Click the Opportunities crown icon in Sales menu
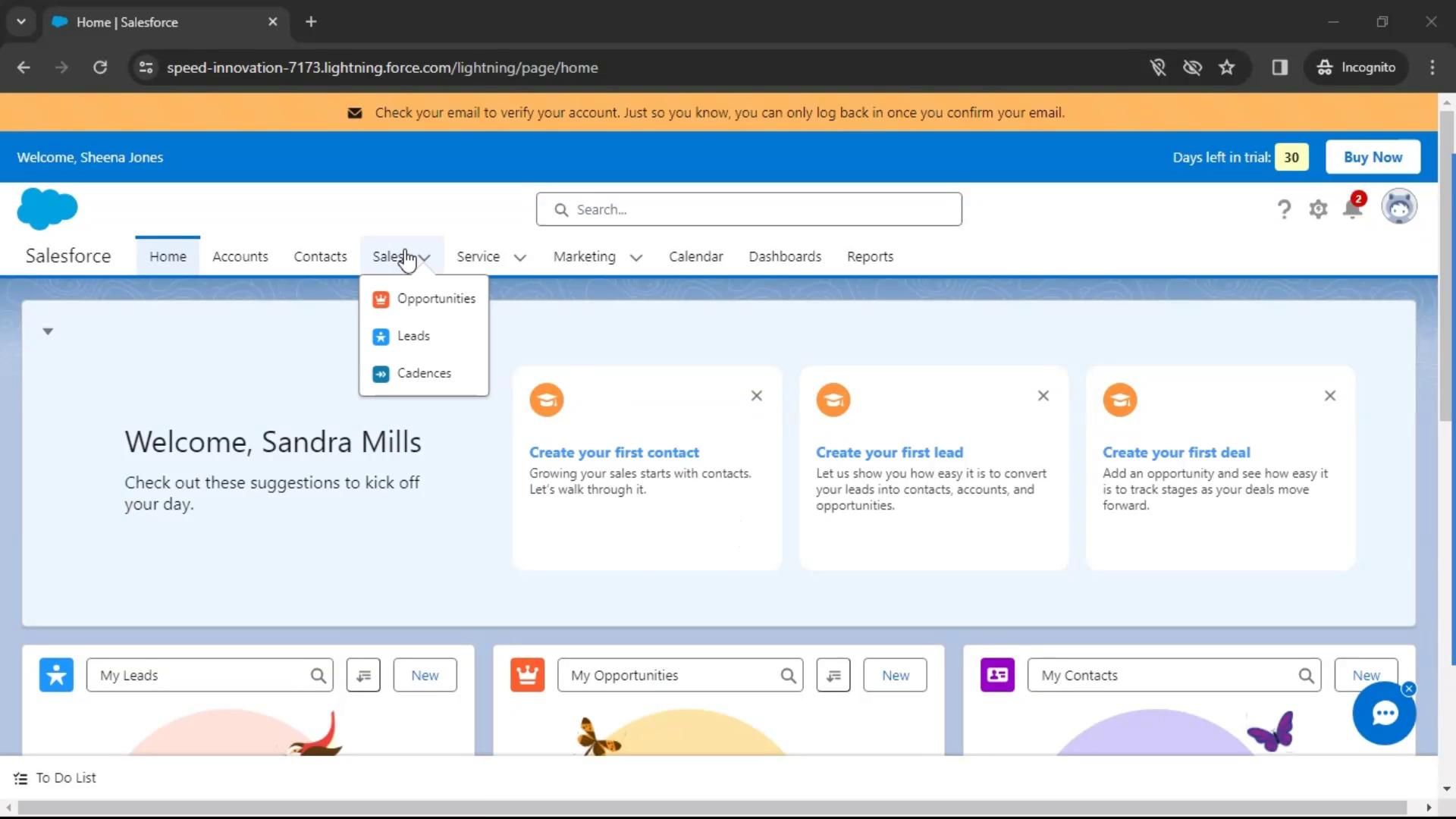Screen dimensions: 1456x819 381,300
